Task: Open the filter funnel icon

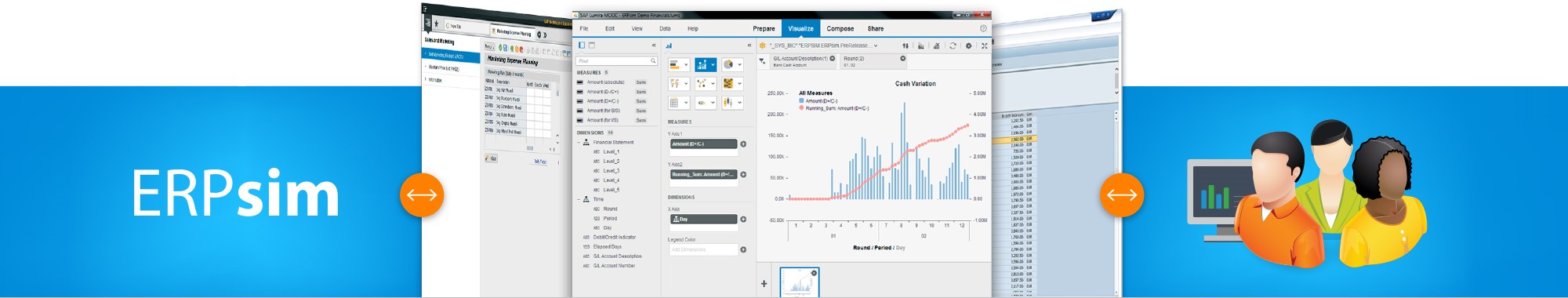Action: (x=762, y=60)
